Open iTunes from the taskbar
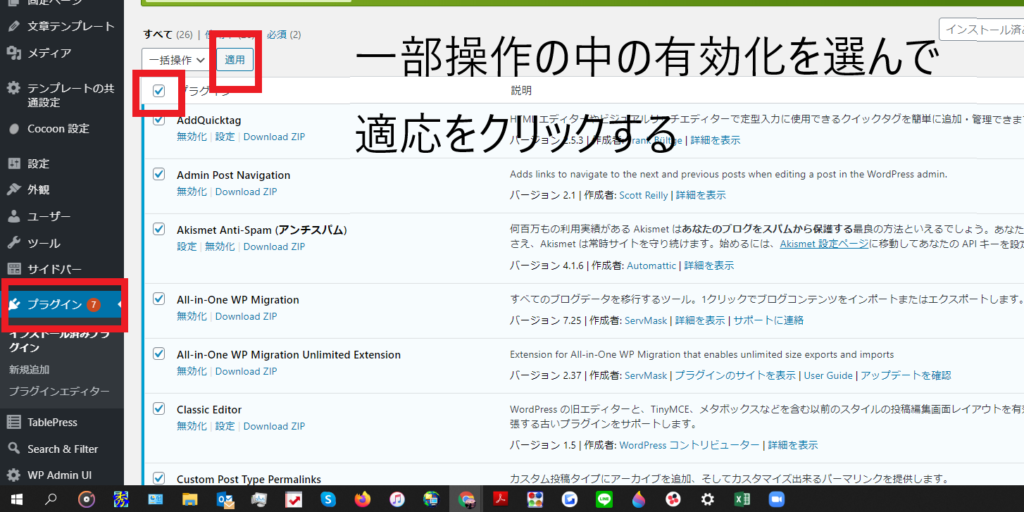Viewport: 1024px width, 512px height. [396, 500]
